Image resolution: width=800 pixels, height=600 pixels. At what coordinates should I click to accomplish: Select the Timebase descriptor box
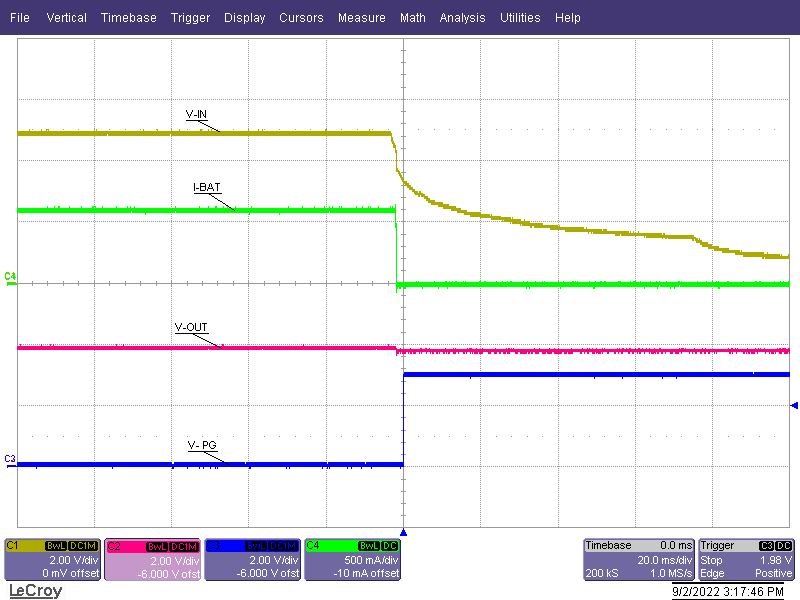coord(637,560)
